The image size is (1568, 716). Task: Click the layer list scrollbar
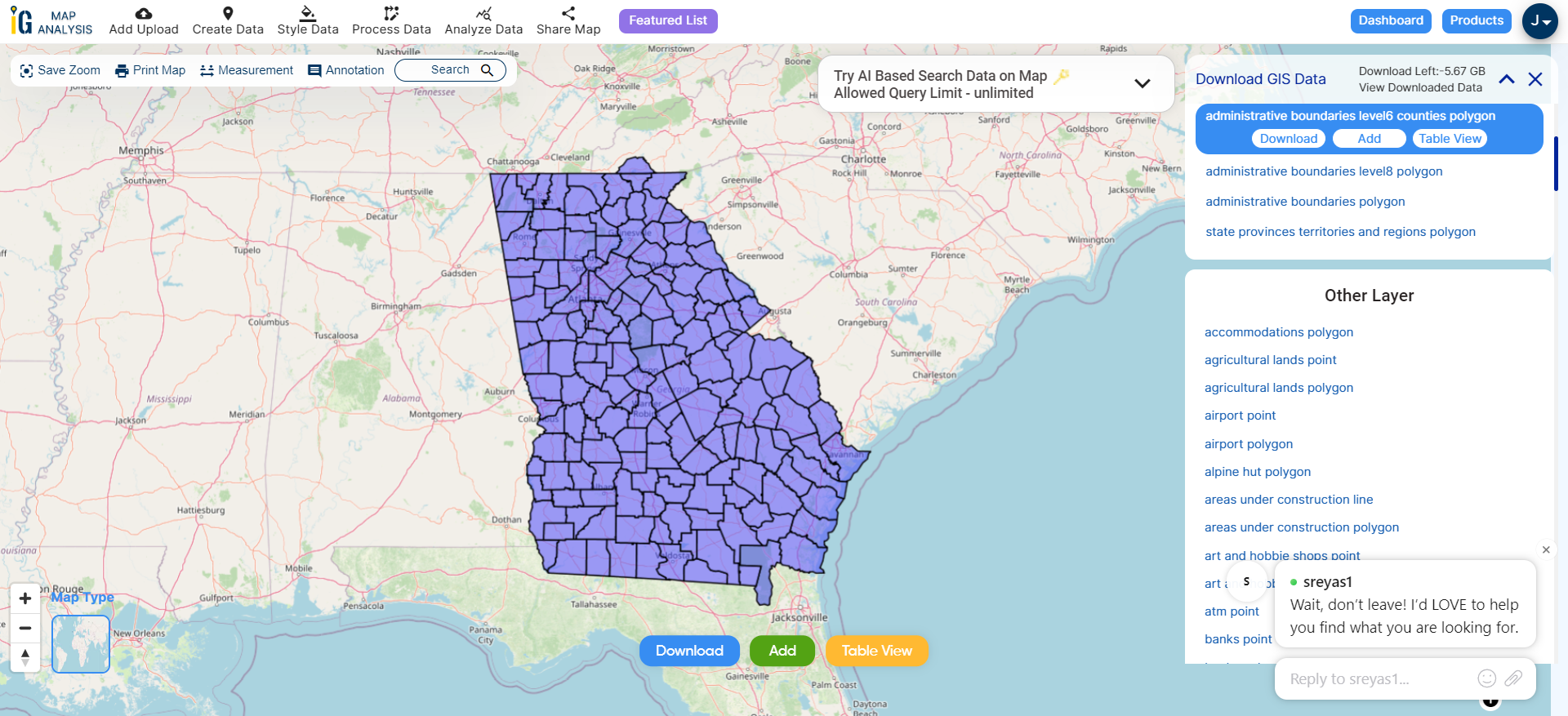click(1556, 164)
